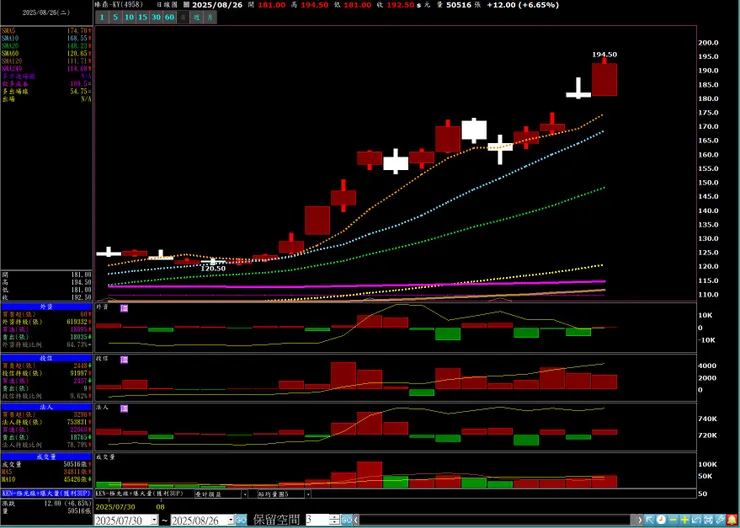Click timeline scrollbar left arrow
Image resolution: width=740 pixels, height=528 pixels.
tap(356, 520)
